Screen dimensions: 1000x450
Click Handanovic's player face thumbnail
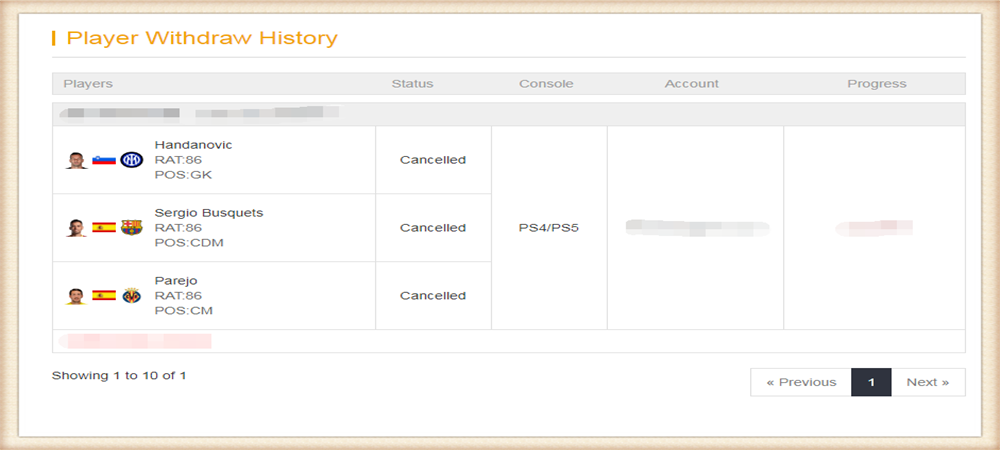pos(76,160)
